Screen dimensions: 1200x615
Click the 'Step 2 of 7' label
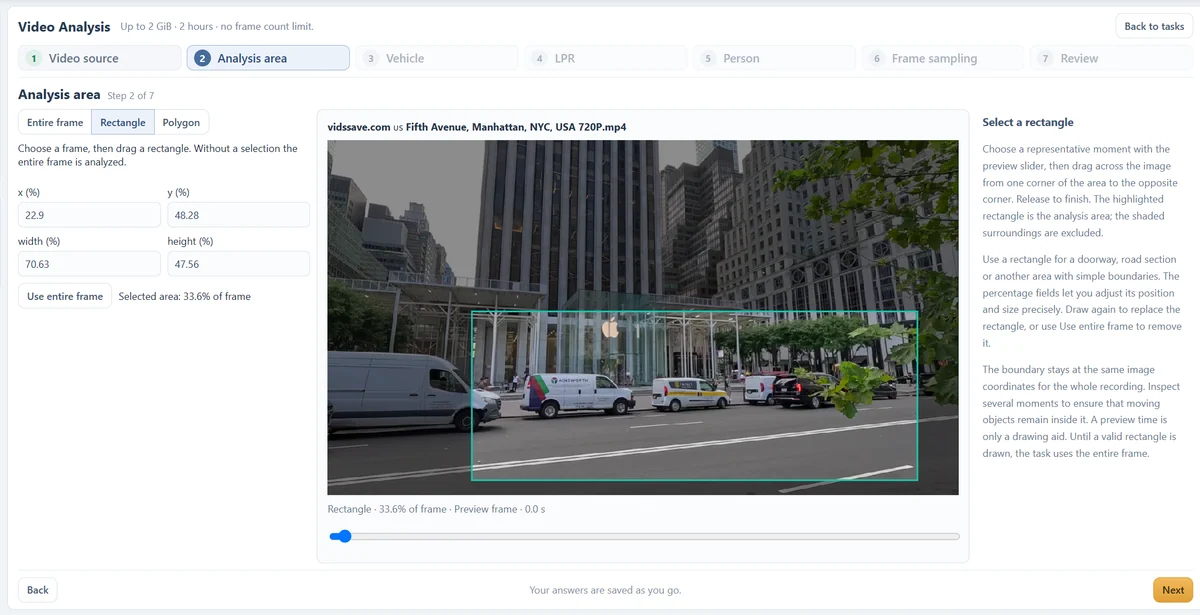click(131, 96)
